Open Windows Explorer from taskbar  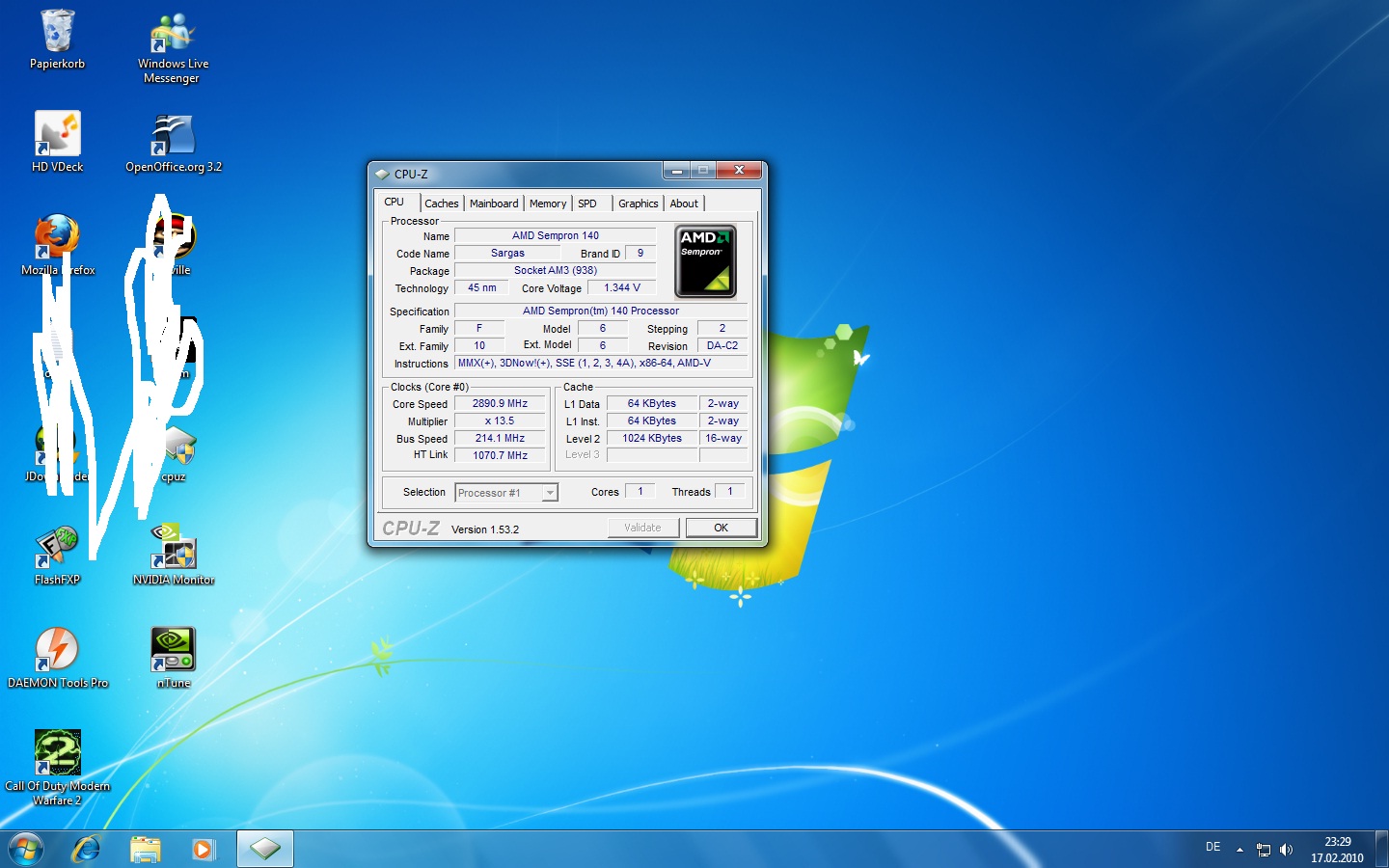point(146,849)
